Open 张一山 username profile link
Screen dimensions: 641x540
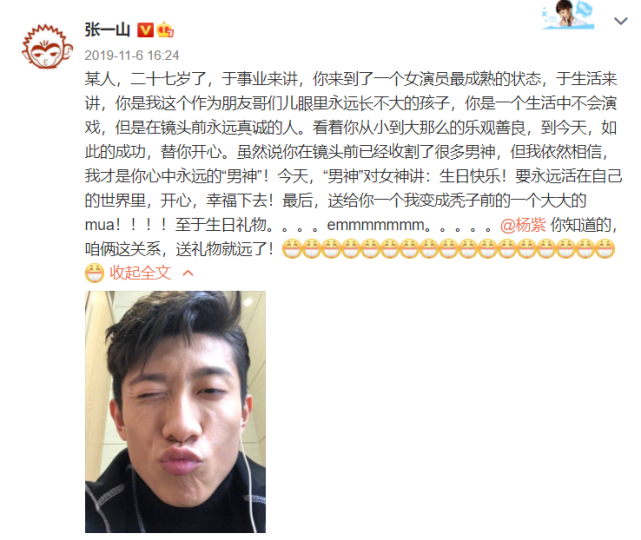coord(107,30)
